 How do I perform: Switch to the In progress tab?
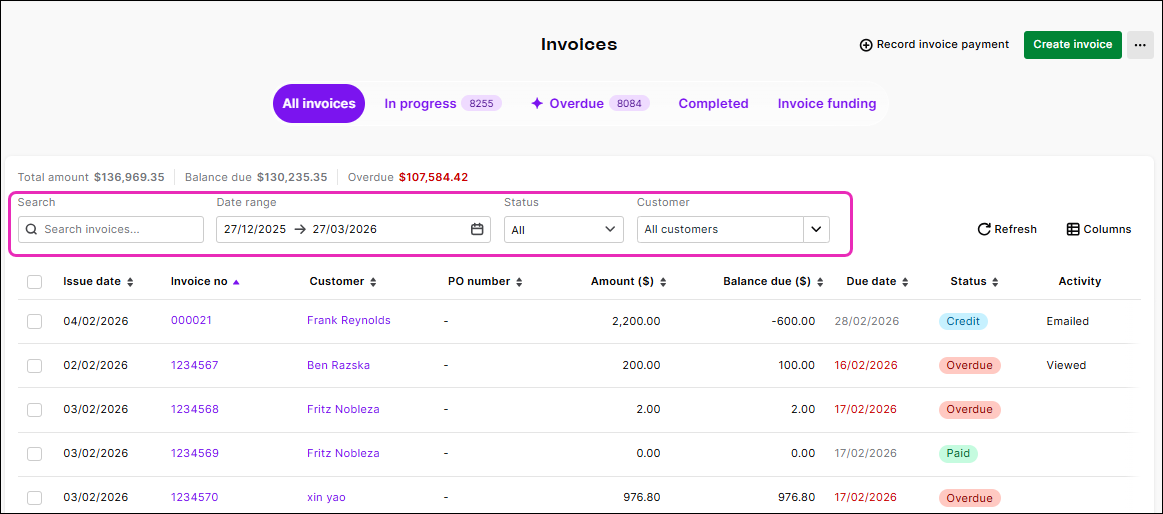pyautogui.click(x=444, y=104)
